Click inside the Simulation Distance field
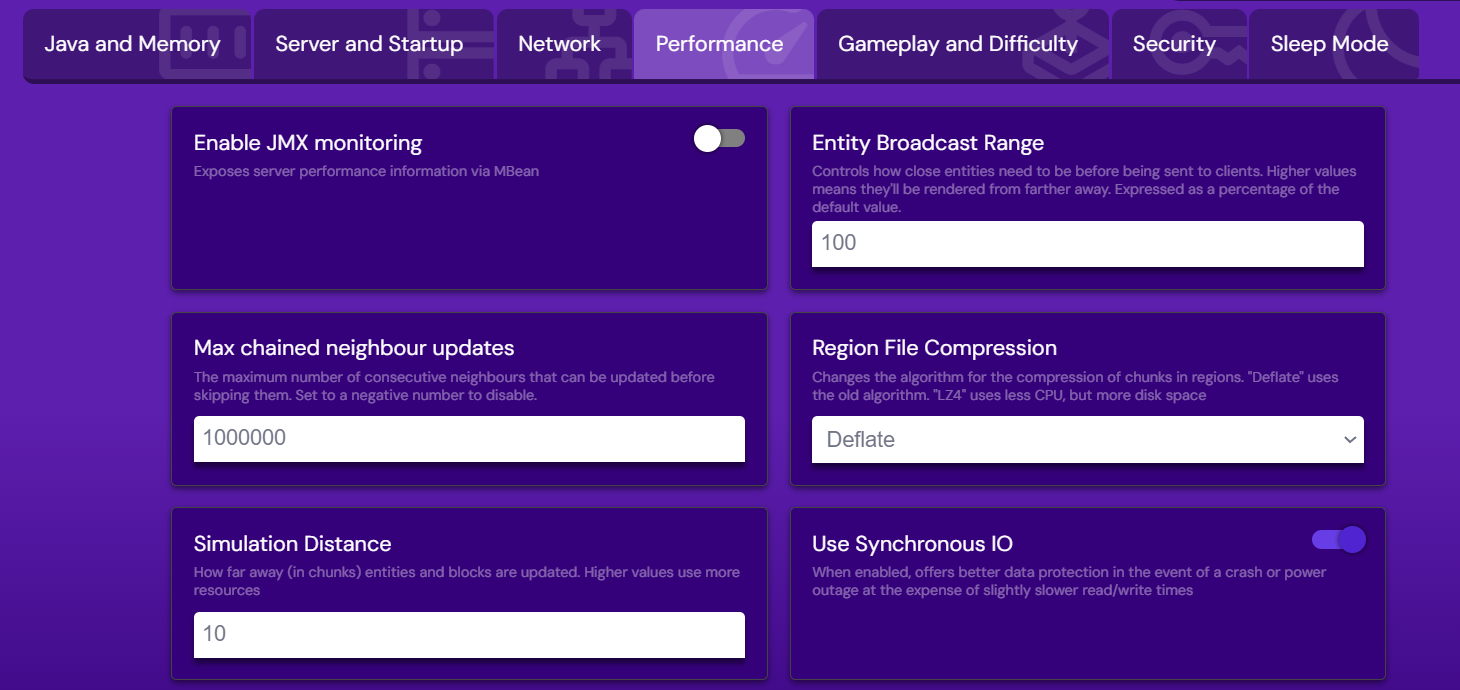Viewport: 1460px width, 690px height. pos(468,635)
